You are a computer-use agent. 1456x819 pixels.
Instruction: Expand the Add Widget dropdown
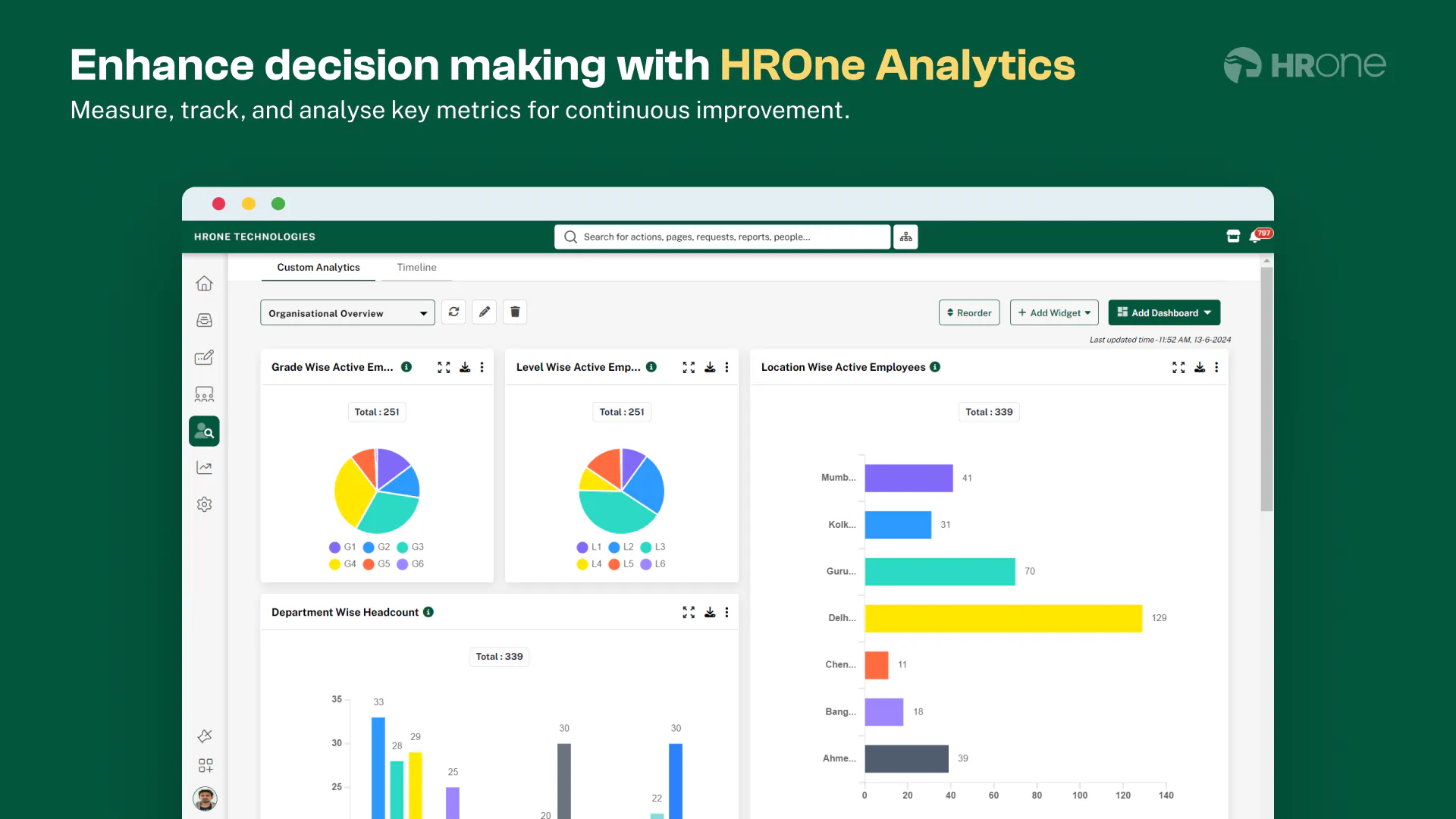[1054, 312]
